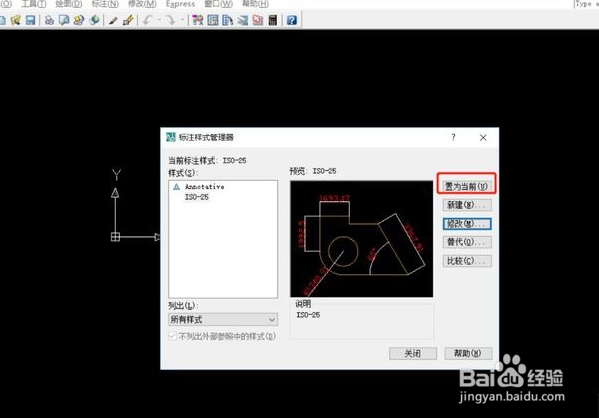Click the Redo arrow icon

(171, 20)
